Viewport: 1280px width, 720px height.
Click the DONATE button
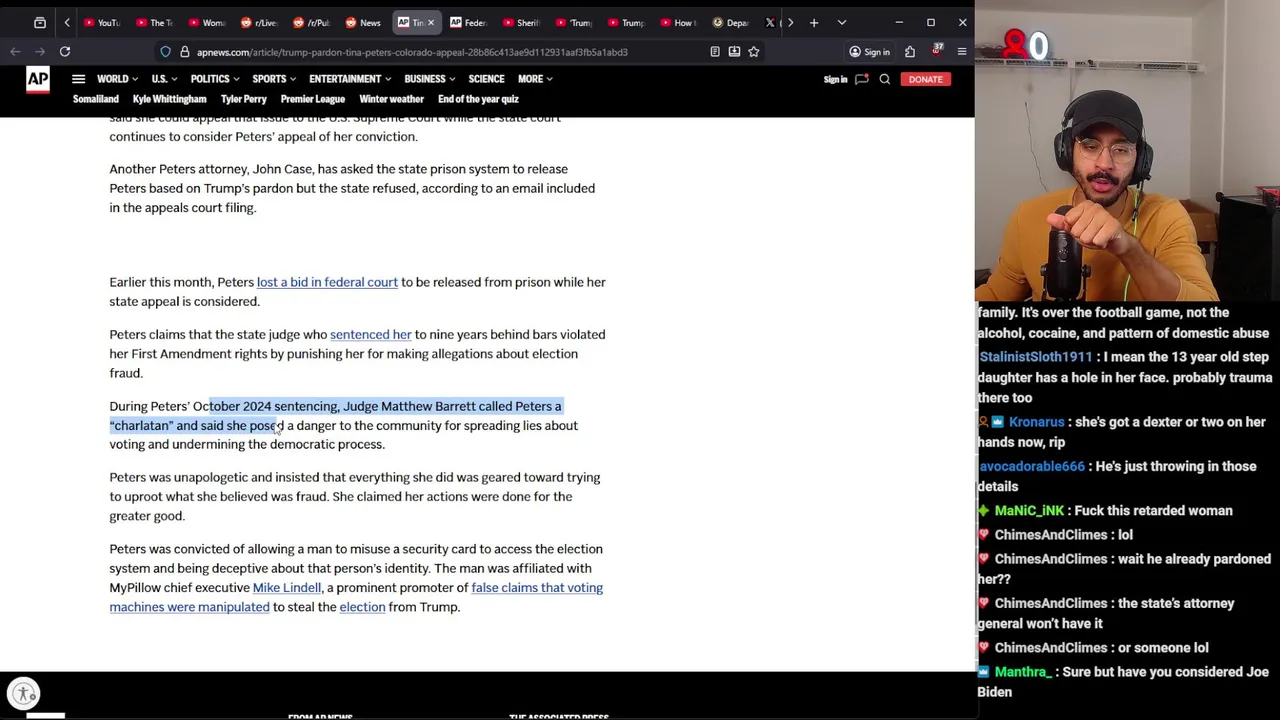coord(926,79)
